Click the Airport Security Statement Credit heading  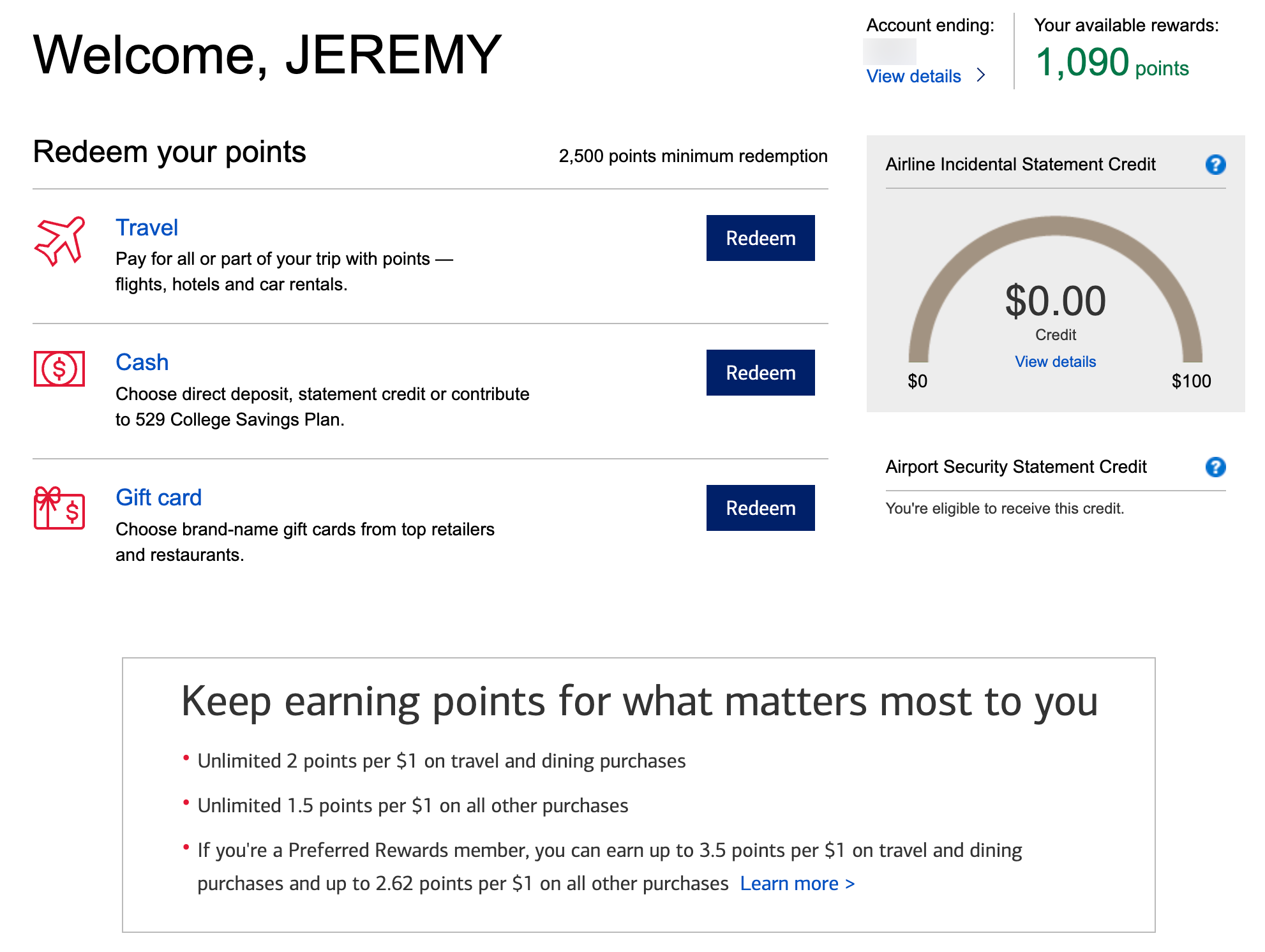tap(1016, 467)
